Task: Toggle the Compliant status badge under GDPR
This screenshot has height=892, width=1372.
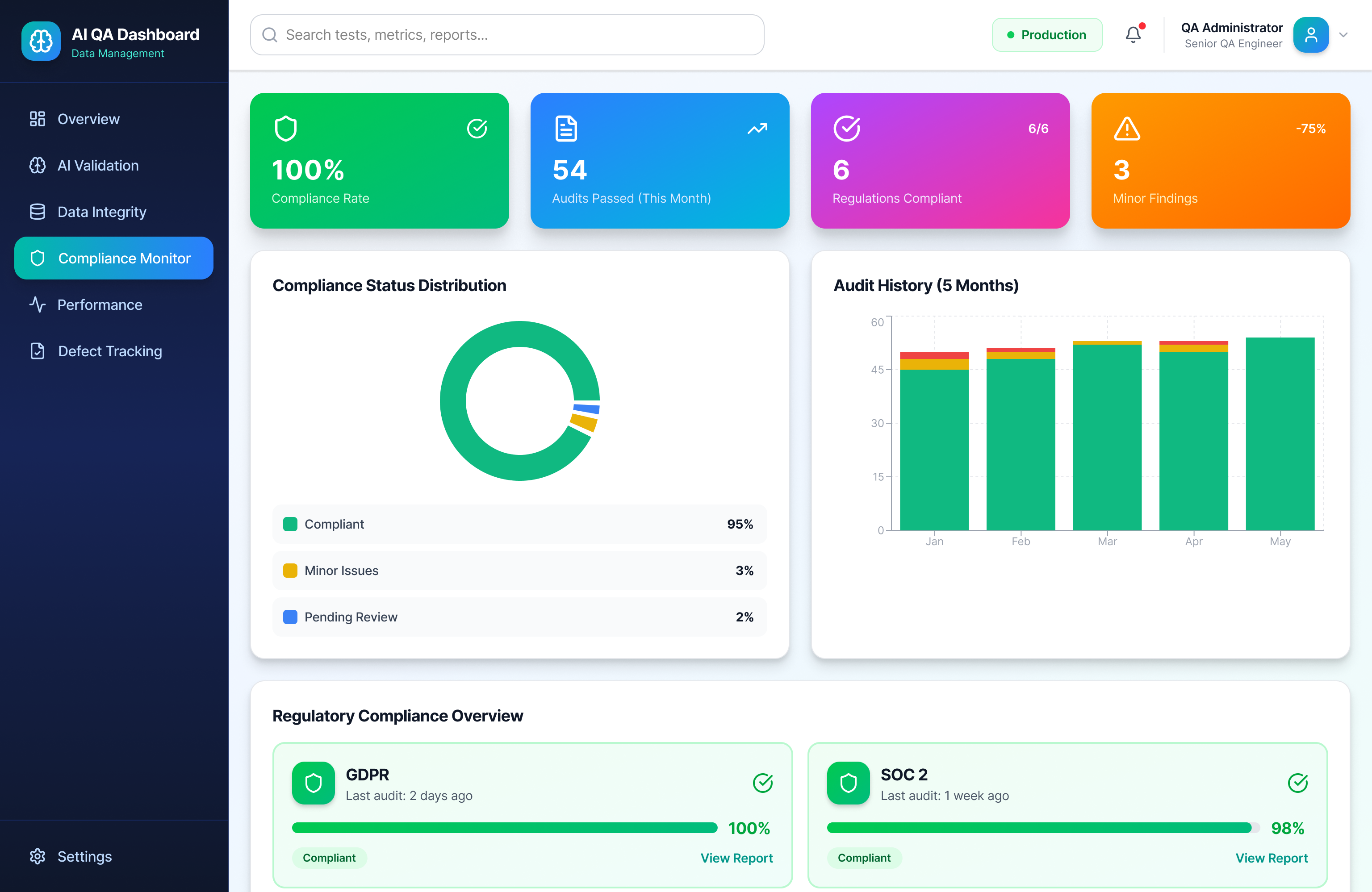Action: pos(329,858)
